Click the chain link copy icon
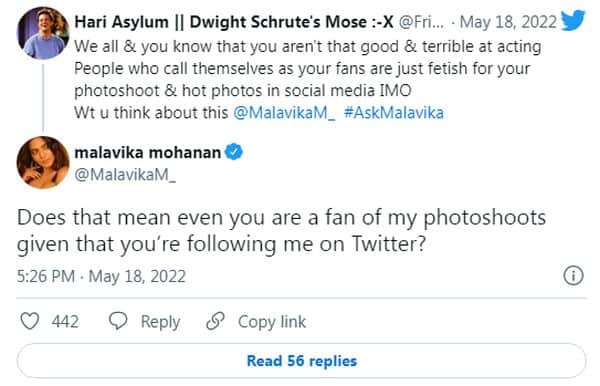Screen dimensions: 600x386 tap(215, 321)
